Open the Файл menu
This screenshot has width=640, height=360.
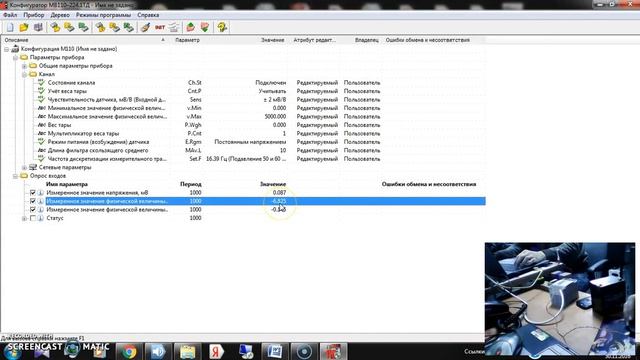10,15
